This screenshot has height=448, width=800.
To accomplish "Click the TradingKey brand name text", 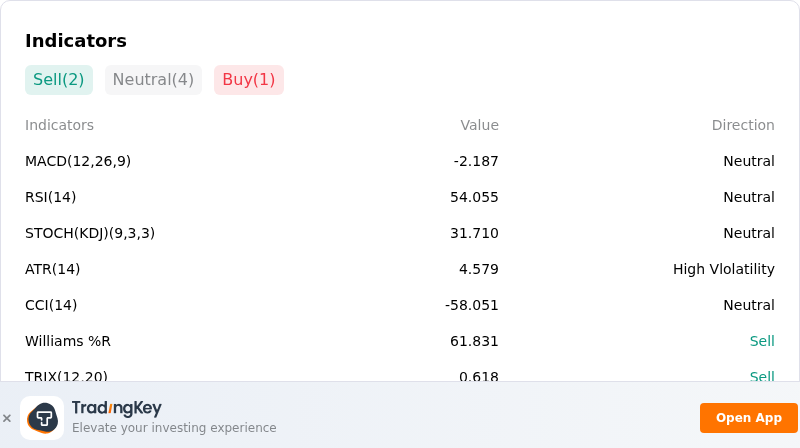I will point(116,408).
